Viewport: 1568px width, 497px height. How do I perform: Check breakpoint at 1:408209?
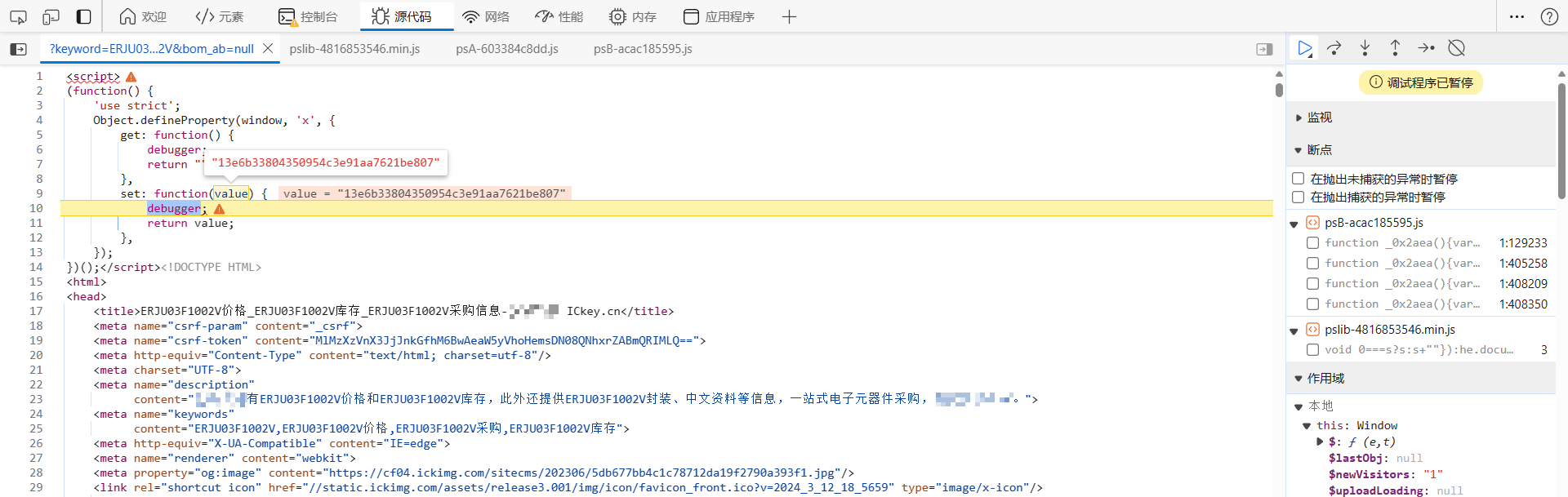pyautogui.click(x=1312, y=284)
